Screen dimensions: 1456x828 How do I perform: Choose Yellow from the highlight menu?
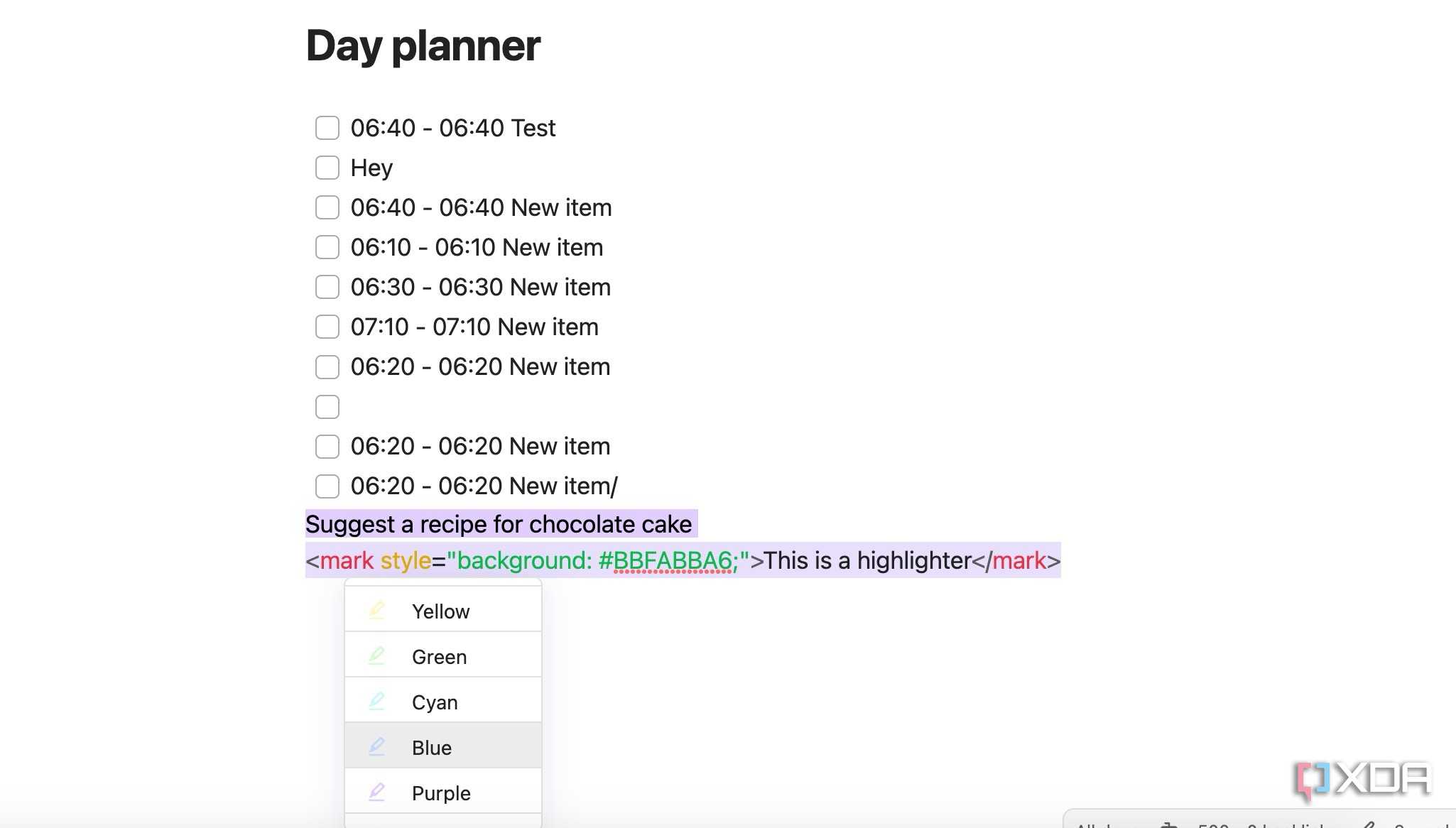point(443,611)
